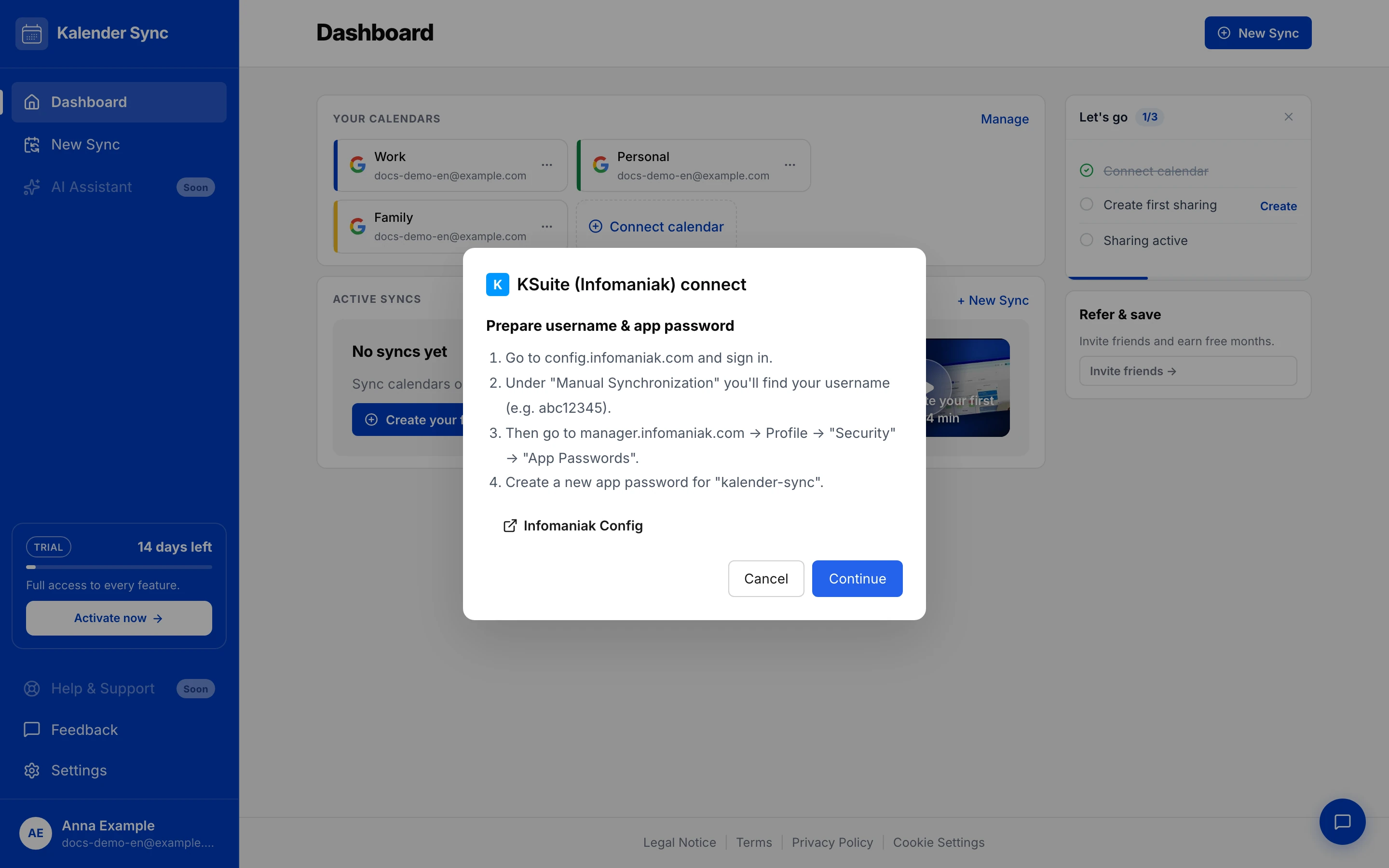Click Continue in KSuite dialog
The image size is (1389, 868).
tap(858, 579)
